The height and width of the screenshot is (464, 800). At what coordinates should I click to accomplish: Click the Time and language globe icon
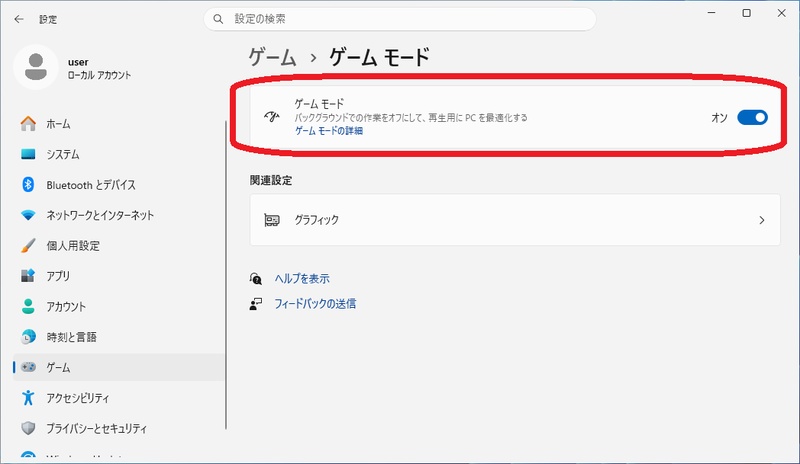[28, 336]
